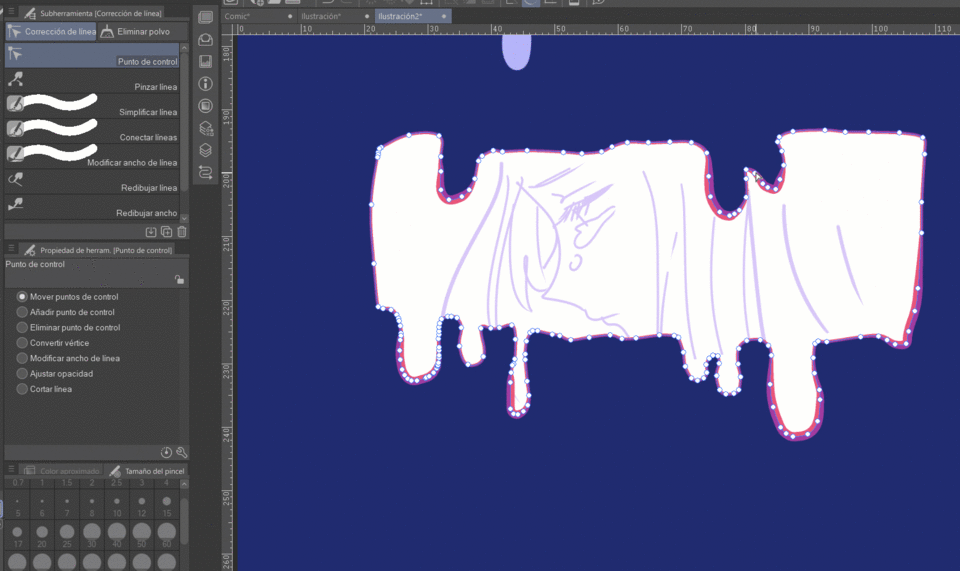Viewport: 960px width, 571px height.
Task: Choose brush size 25 preset
Action: tap(67, 536)
